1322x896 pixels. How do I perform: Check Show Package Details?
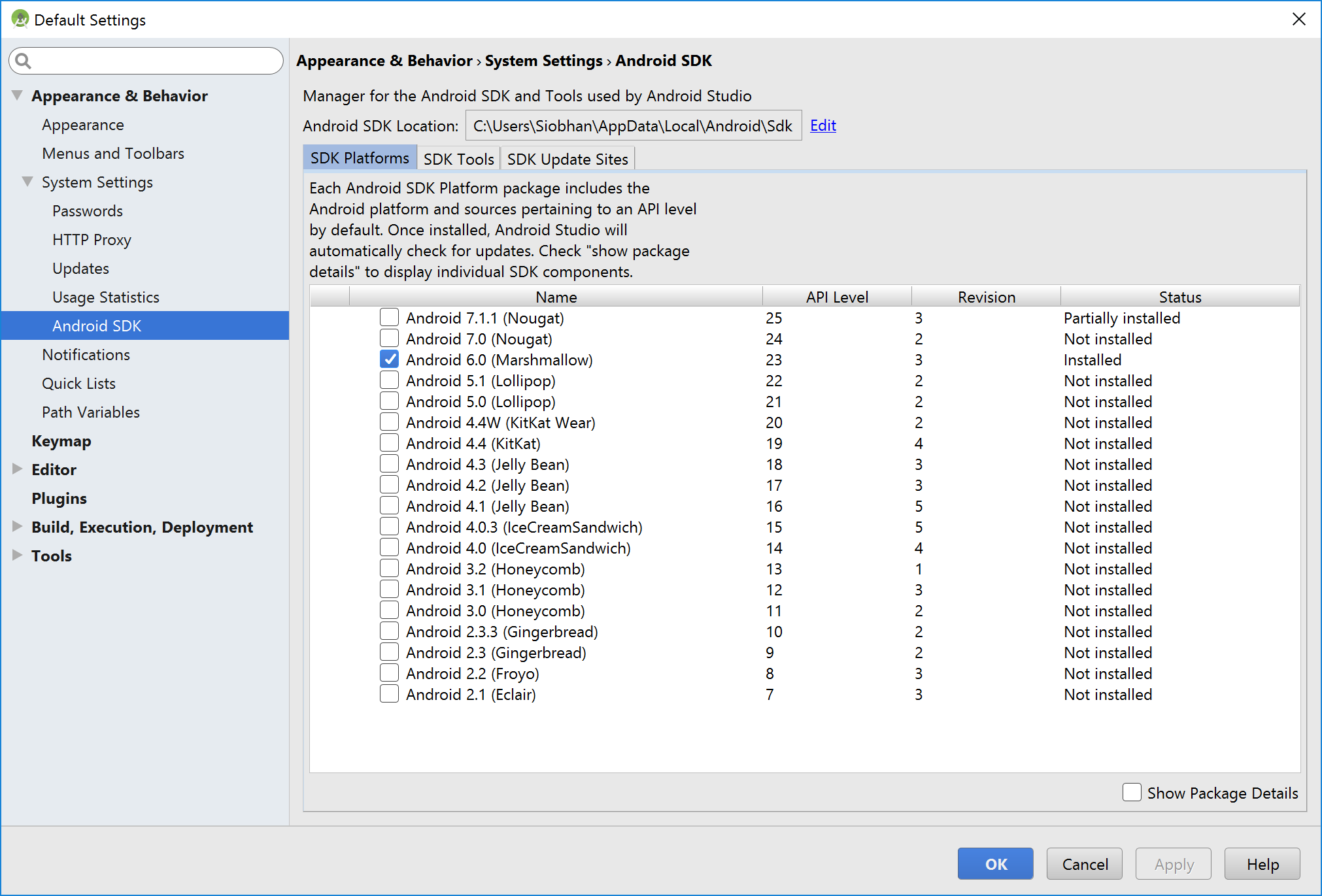(1132, 792)
